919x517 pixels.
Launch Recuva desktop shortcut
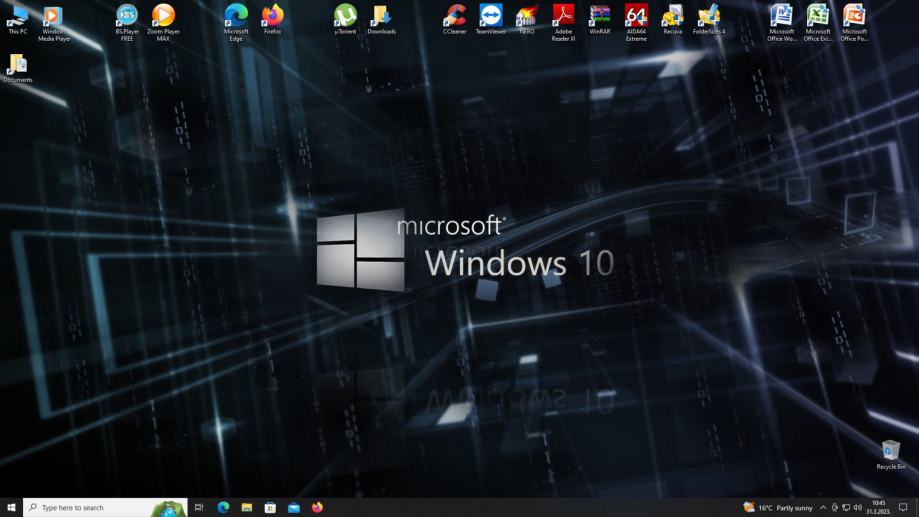tap(672, 19)
